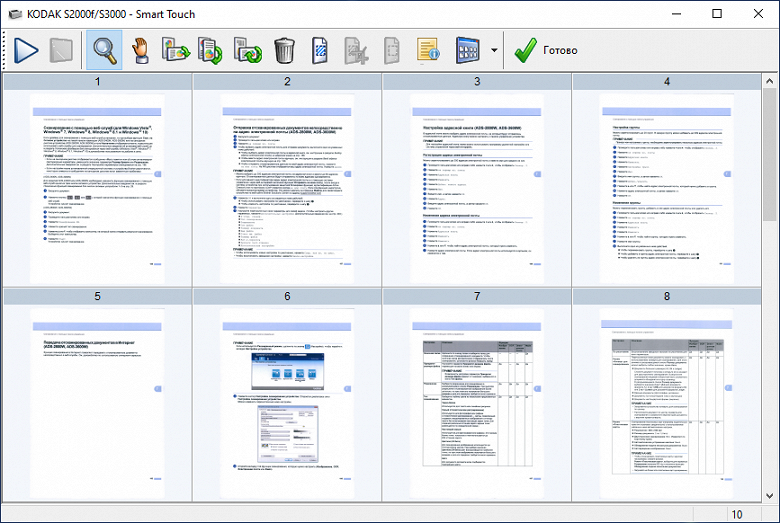Open image information note icon
Image resolution: width=780 pixels, height=523 pixels.
click(428, 50)
